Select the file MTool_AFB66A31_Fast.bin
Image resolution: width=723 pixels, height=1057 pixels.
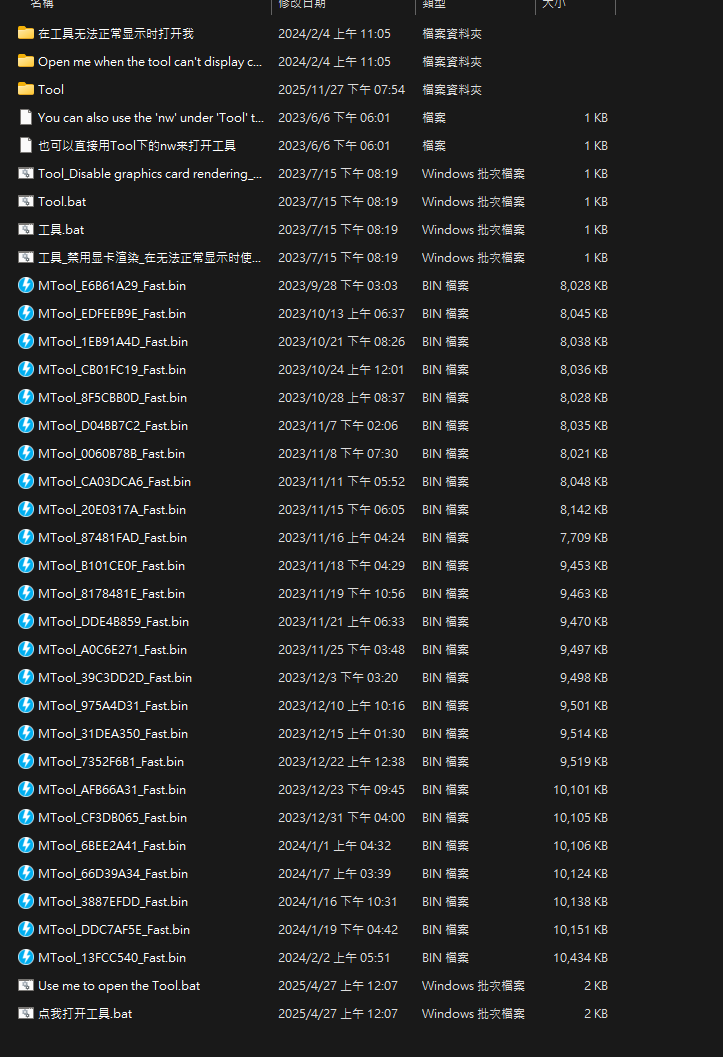coord(112,789)
